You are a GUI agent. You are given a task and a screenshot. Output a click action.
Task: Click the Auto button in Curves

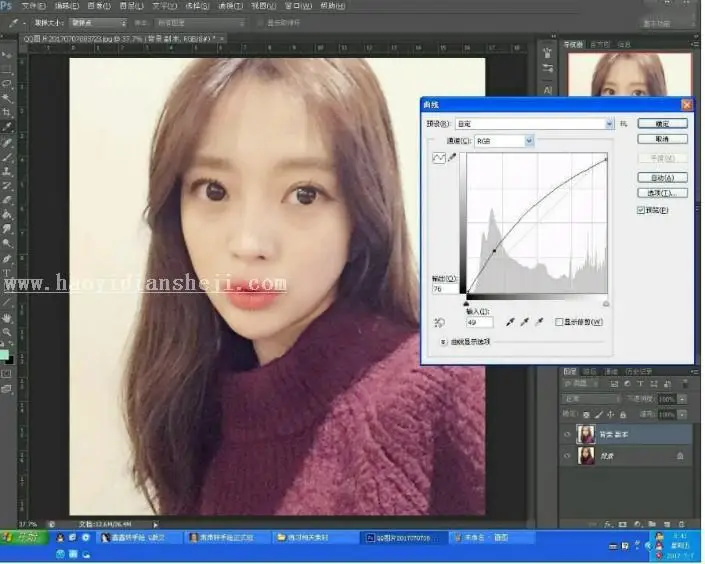662,178
